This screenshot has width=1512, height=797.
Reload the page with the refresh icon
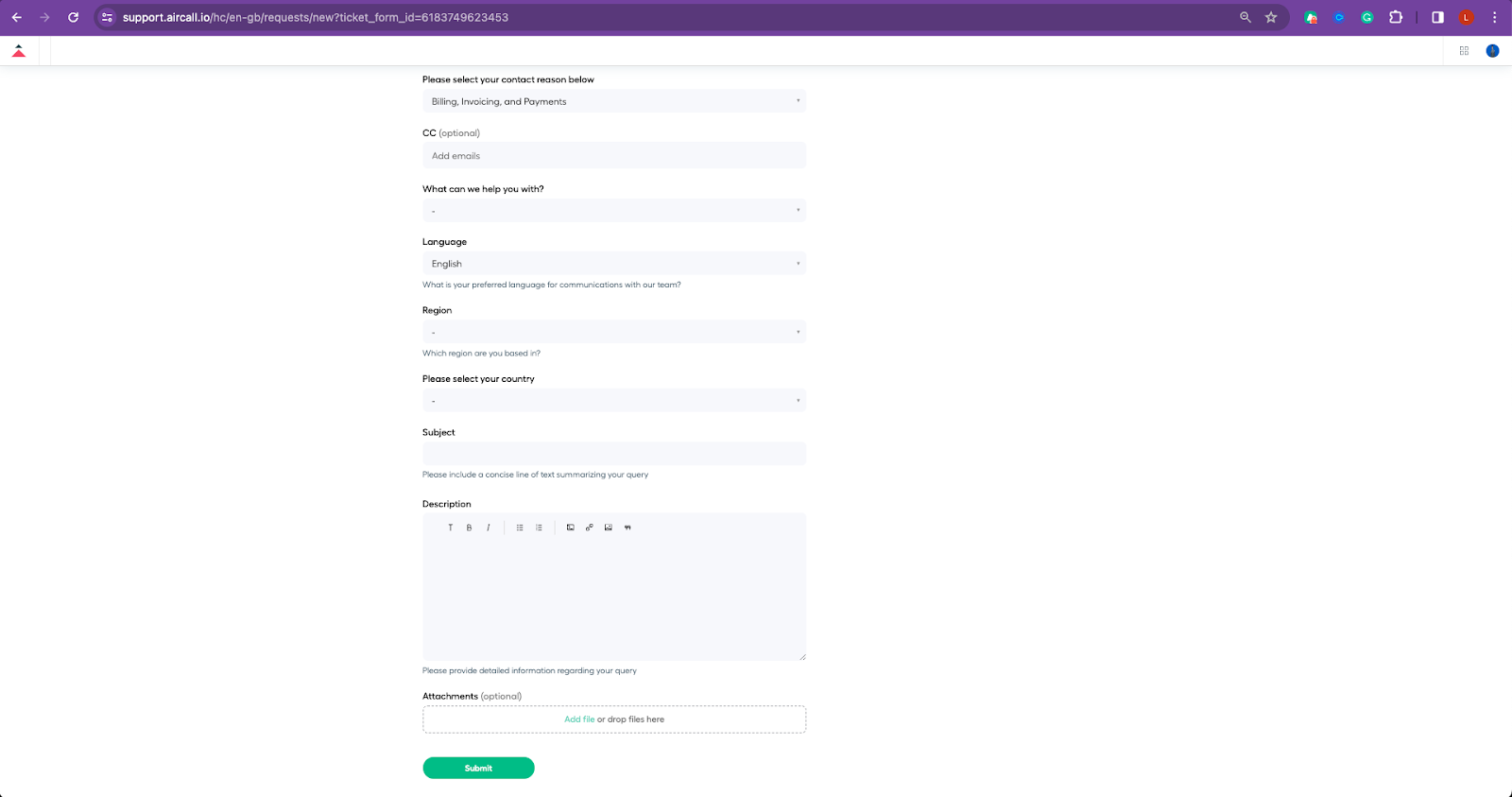(x=73, y=17)
